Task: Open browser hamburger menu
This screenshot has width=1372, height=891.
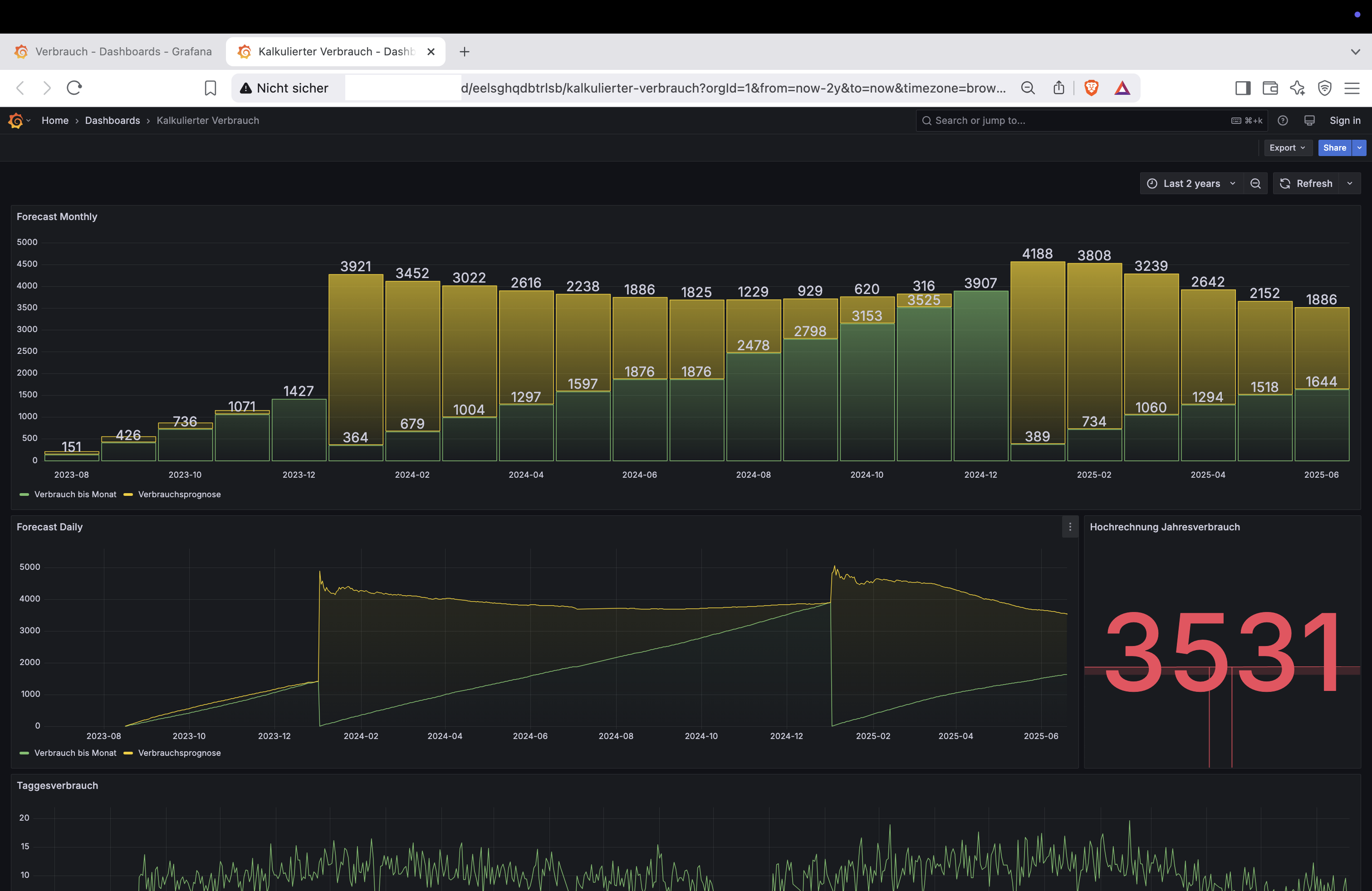Action: (1352, 88)
